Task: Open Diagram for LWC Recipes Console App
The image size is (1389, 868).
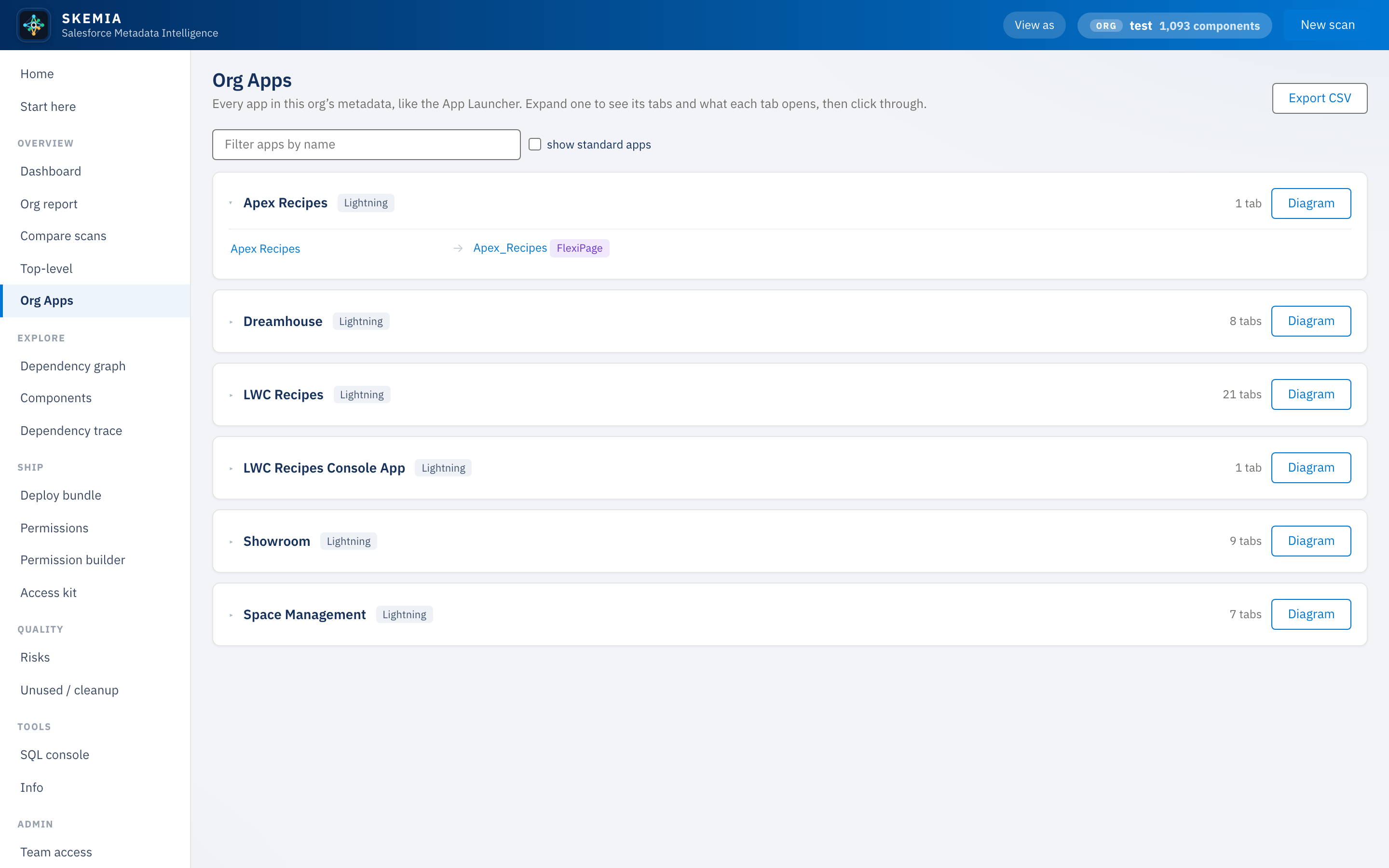Action: (1311, 468)
